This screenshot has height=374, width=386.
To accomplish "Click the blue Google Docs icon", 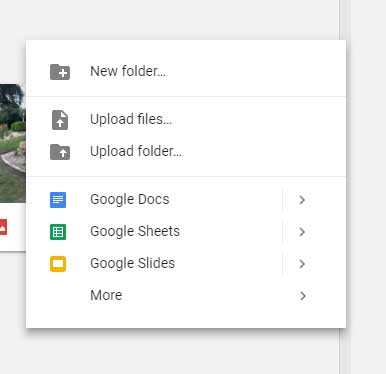I will (58, 200).
